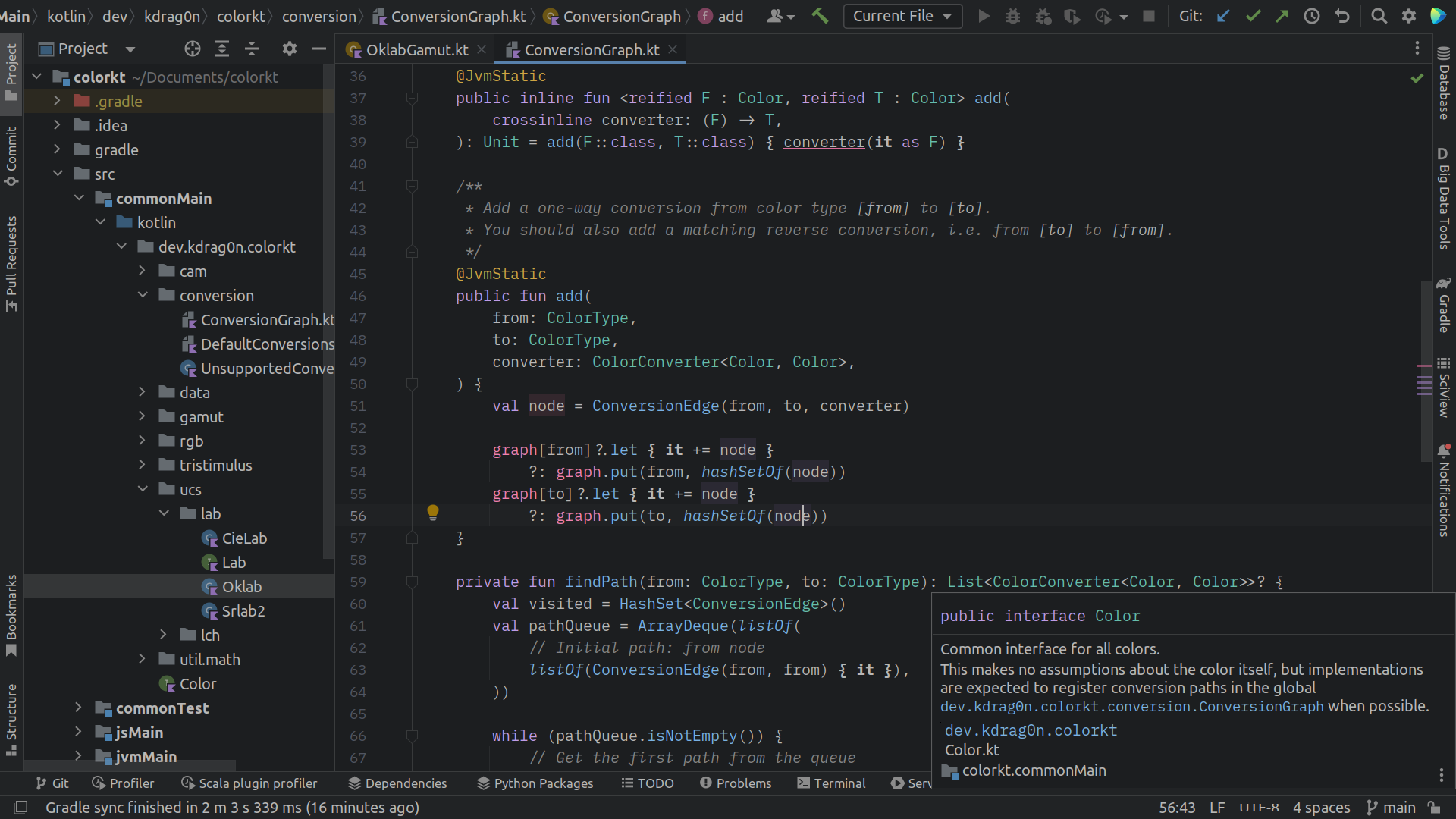1456x819 pixels.
Task: Click the Search Everywhere magnifier icon
Action: click(x=1379, y=16)
